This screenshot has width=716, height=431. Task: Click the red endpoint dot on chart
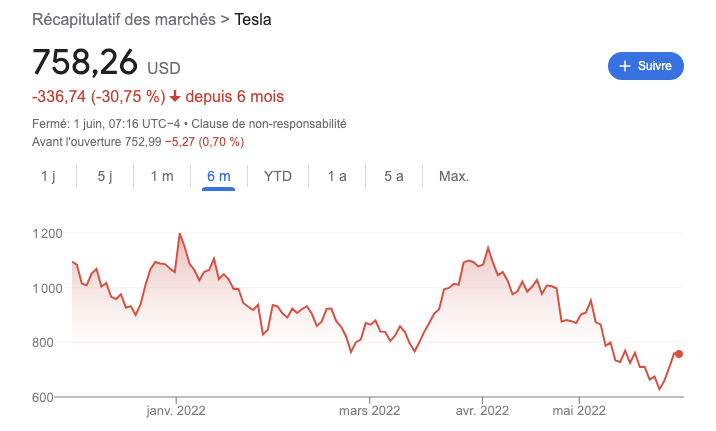679,354
